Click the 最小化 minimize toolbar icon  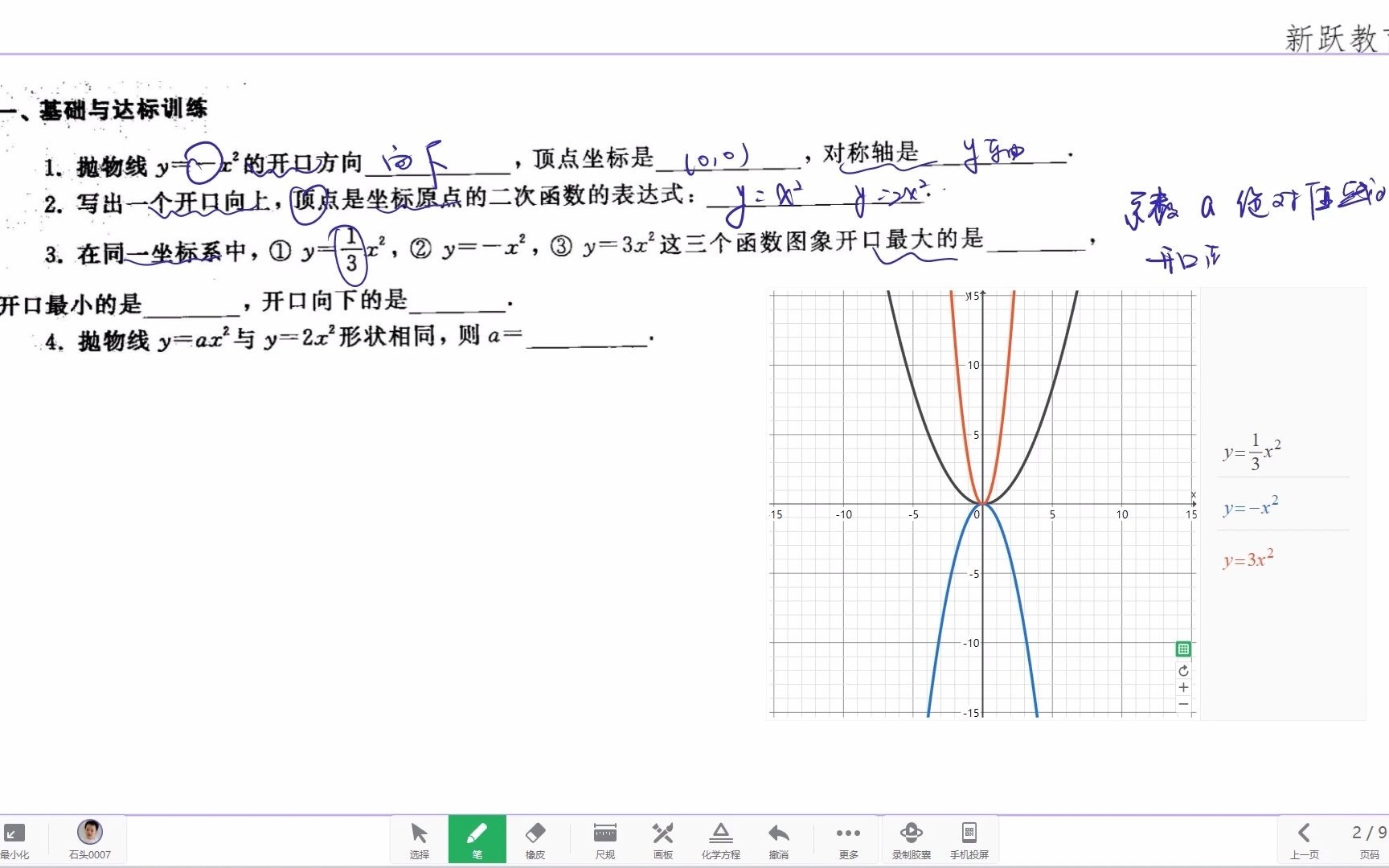[x=14, y=840]
